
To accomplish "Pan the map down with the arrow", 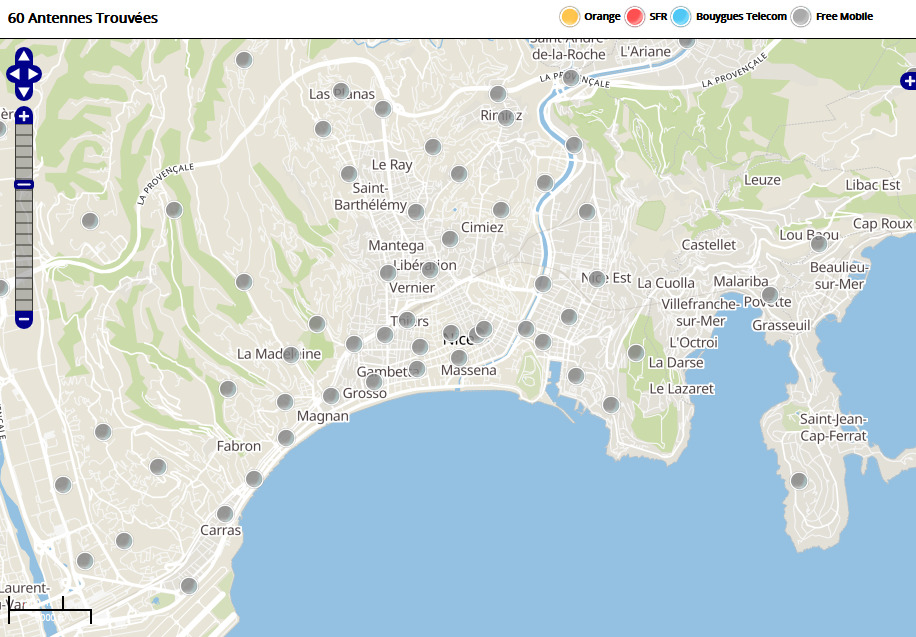I will coord(24,92).
